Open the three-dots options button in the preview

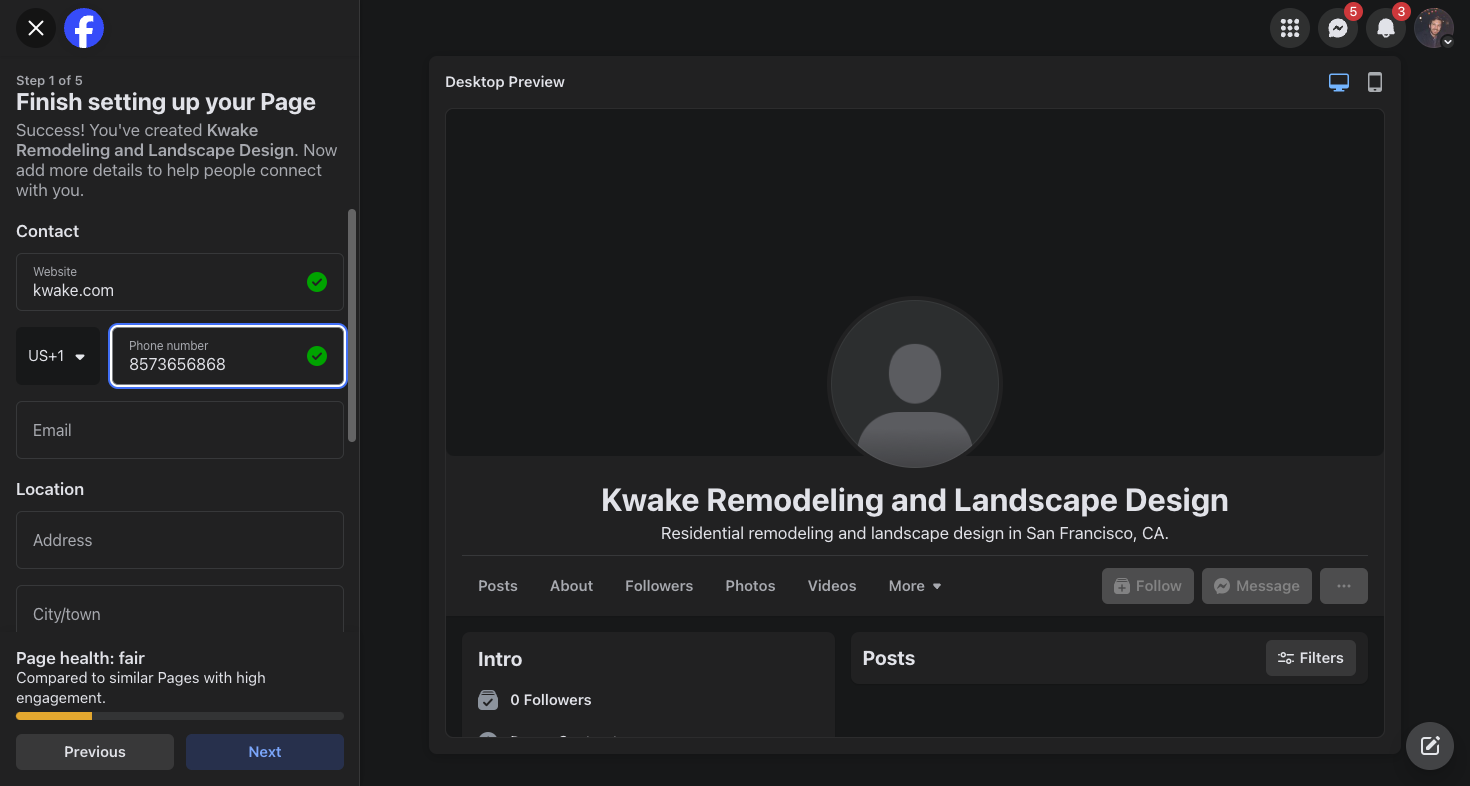pyautogui.click(x=1344, y=586)
